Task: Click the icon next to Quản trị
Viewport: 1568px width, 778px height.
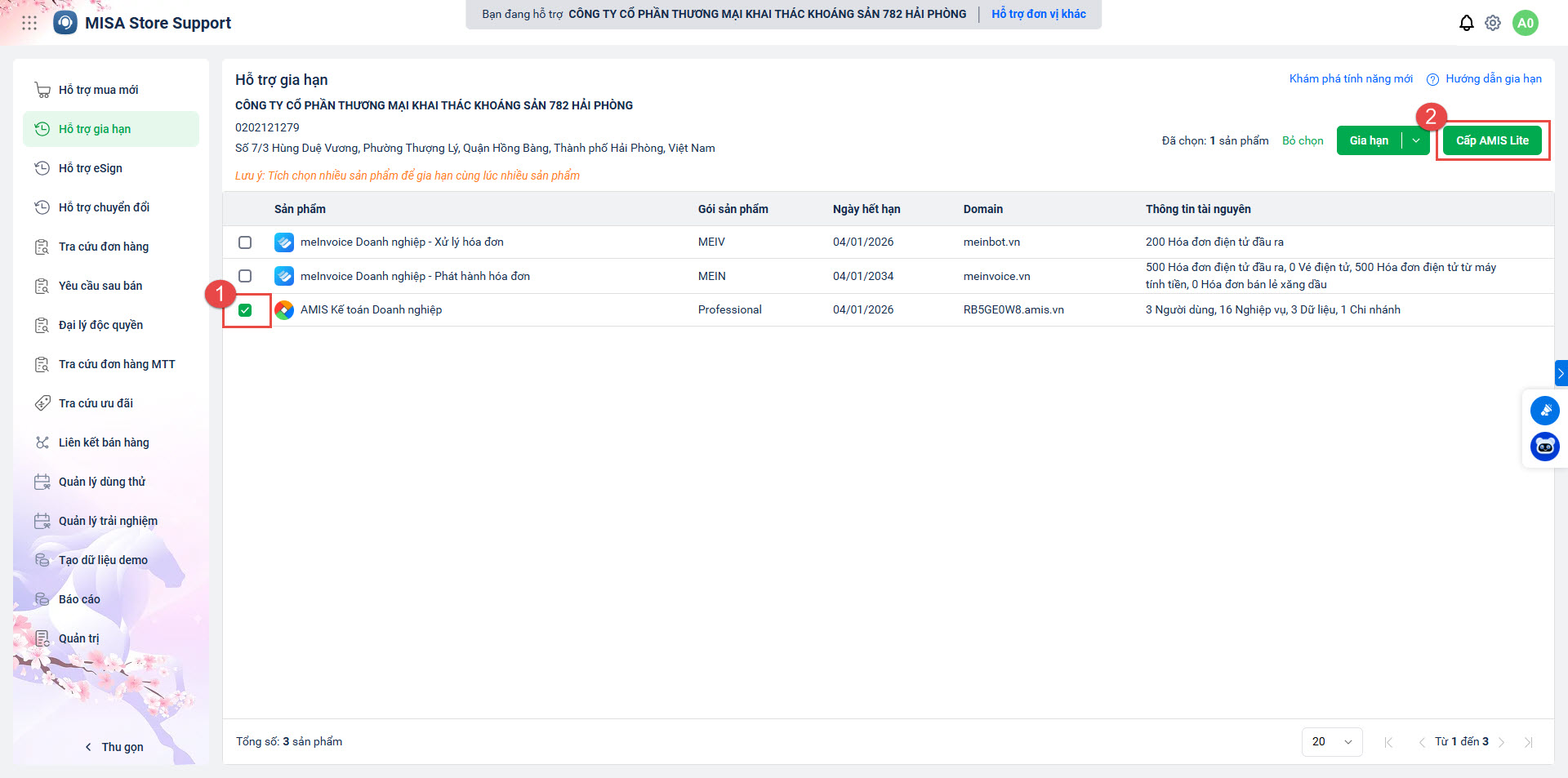Action: pyautogui.click(x=42, y=638)
